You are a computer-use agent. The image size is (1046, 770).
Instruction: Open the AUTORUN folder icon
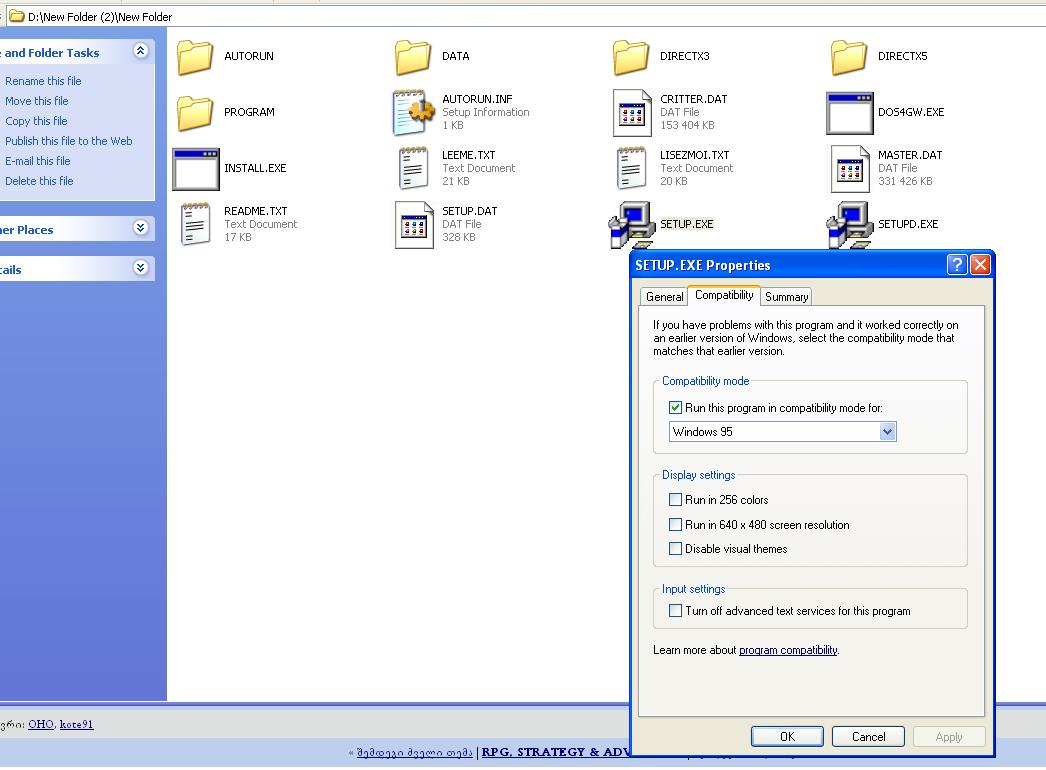195,57
